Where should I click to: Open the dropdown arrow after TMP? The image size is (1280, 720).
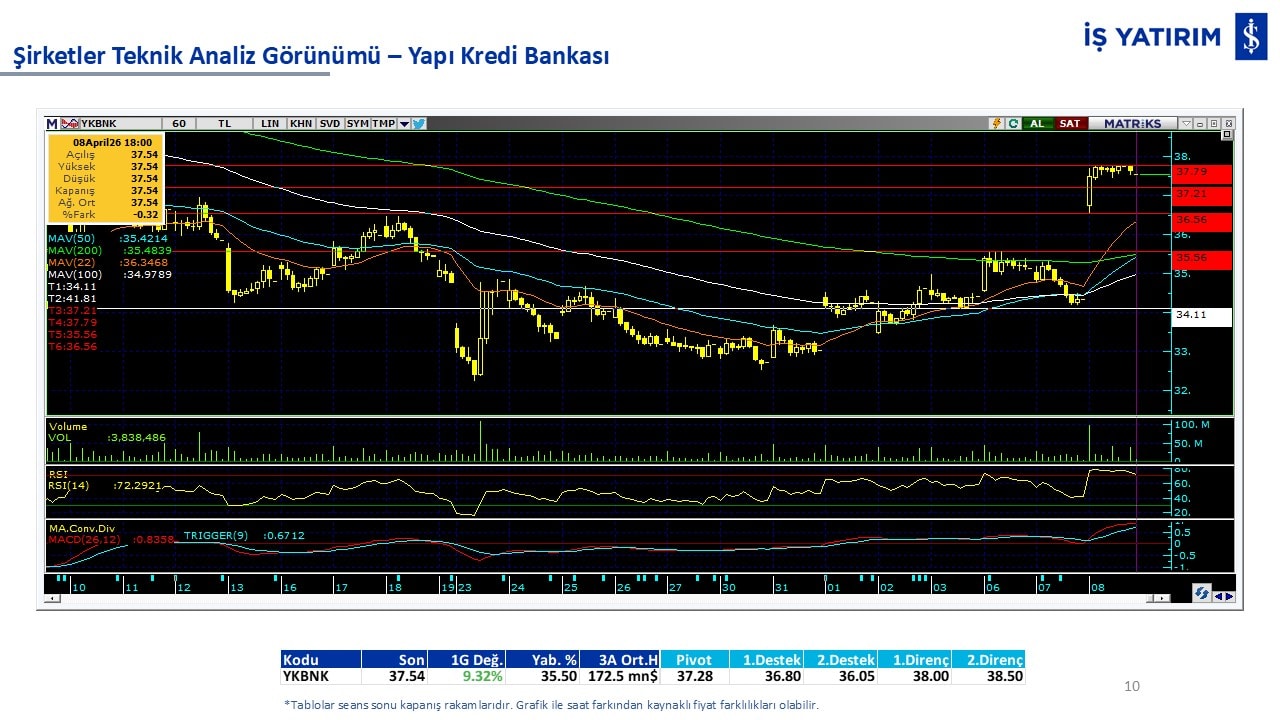(x=404, y=124)
